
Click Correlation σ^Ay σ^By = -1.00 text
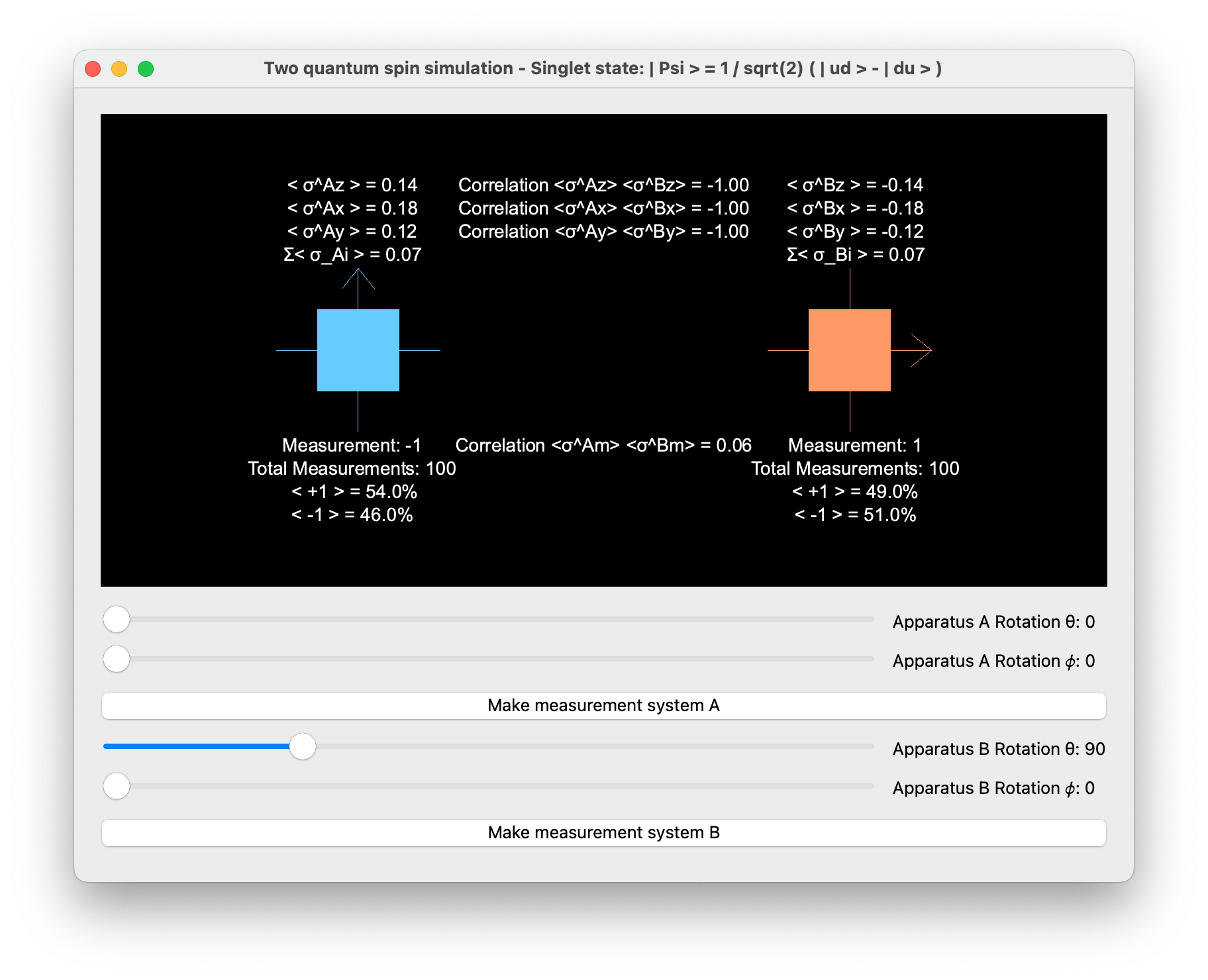pos(603,231)
